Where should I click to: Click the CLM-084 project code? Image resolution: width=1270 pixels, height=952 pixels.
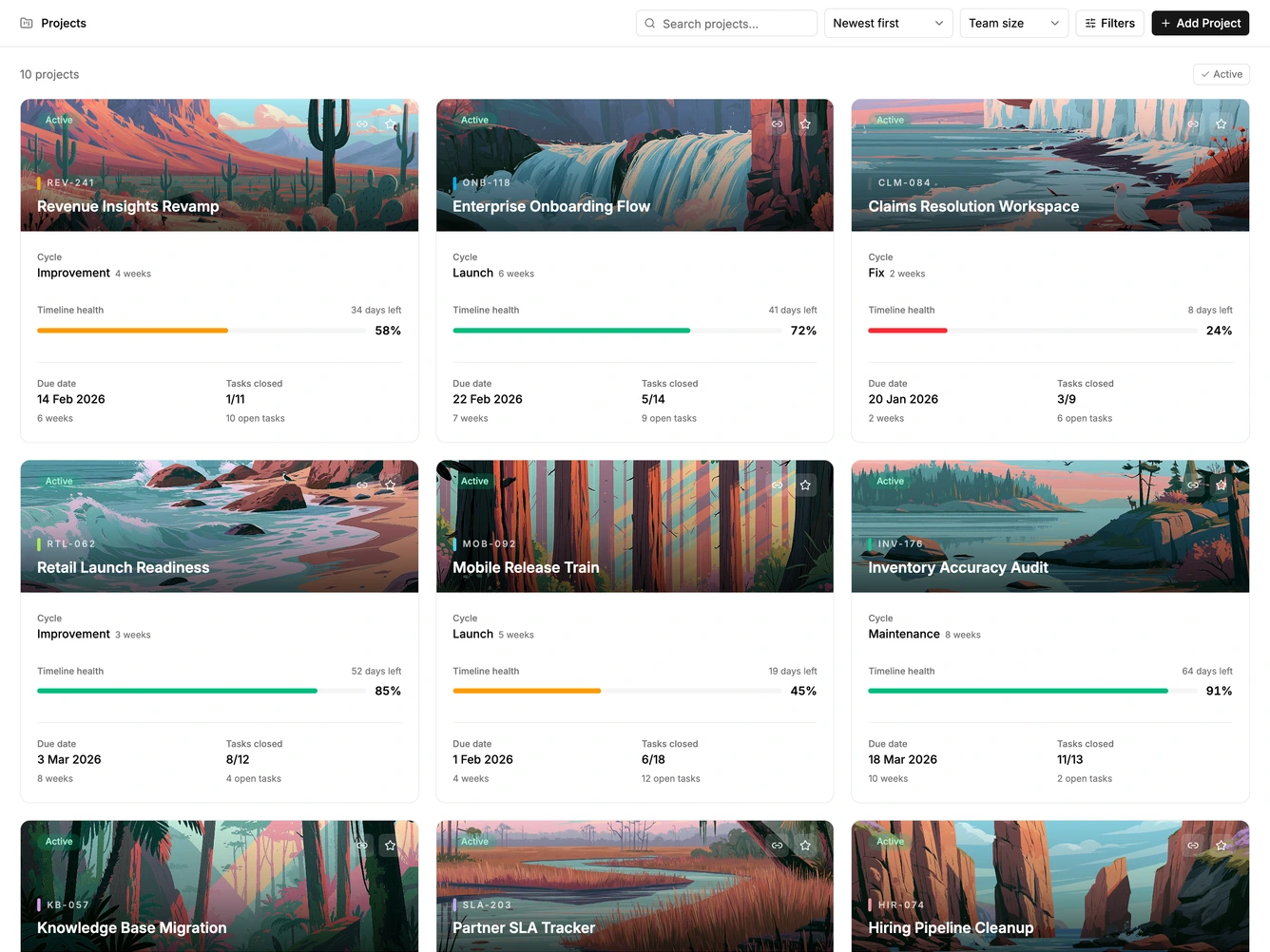click(904, 182)
